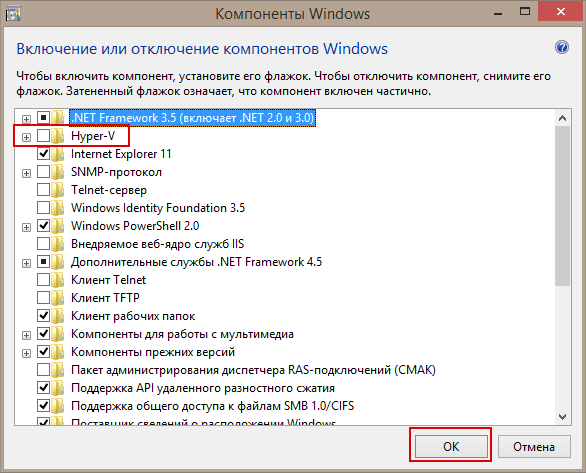Click the Telnet-сервер folder icon
Image resolution: width=586 pixels, height=473 pixels.
[x=58, y=190]
